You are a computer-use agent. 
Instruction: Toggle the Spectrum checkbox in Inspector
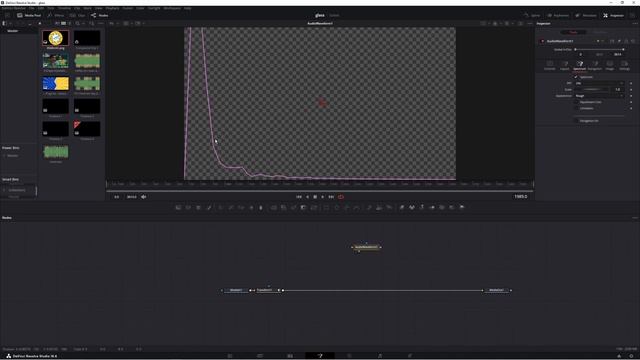point(576,77)
